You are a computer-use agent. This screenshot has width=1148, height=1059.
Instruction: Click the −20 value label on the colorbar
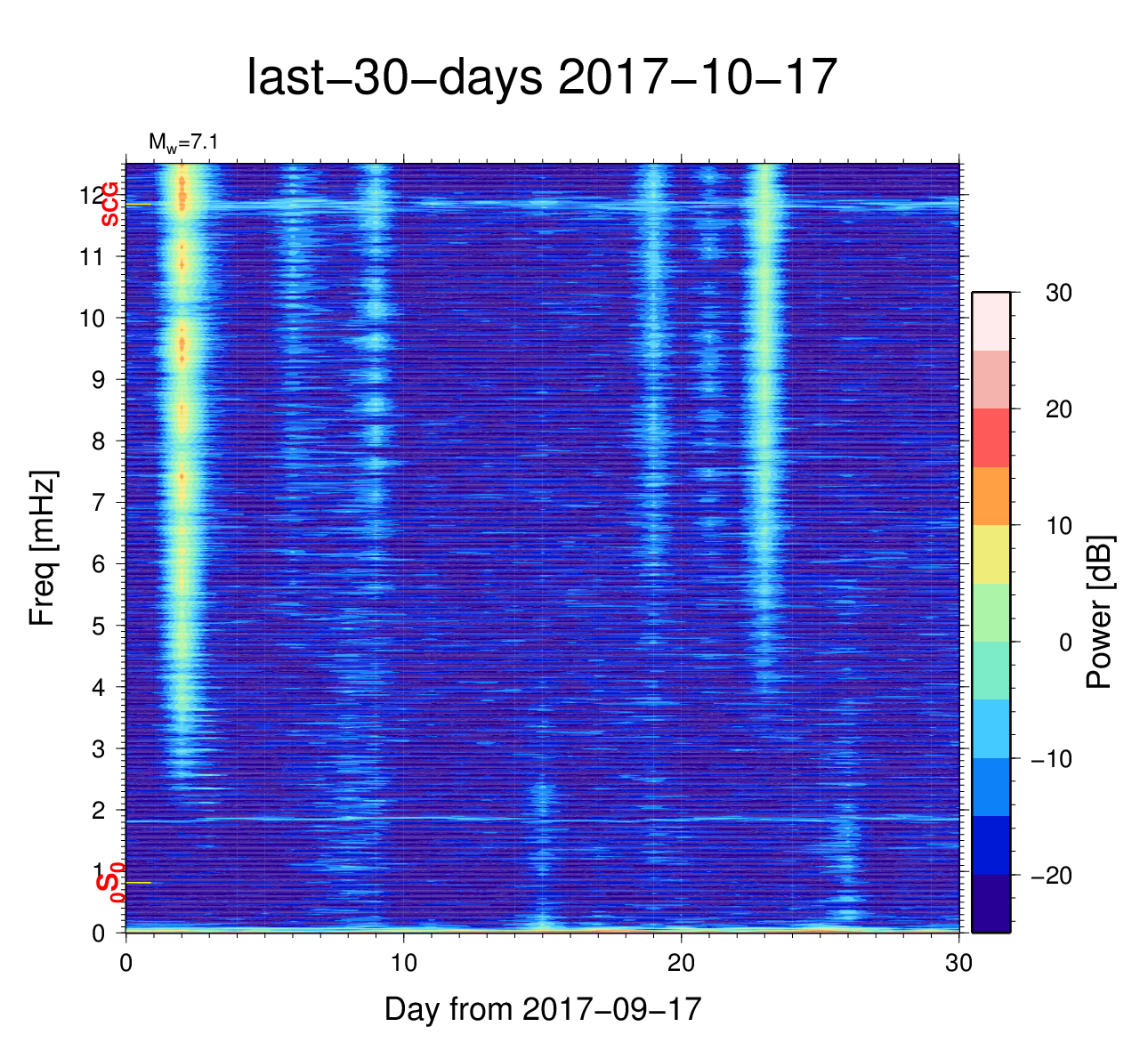tap(1053, 876)
